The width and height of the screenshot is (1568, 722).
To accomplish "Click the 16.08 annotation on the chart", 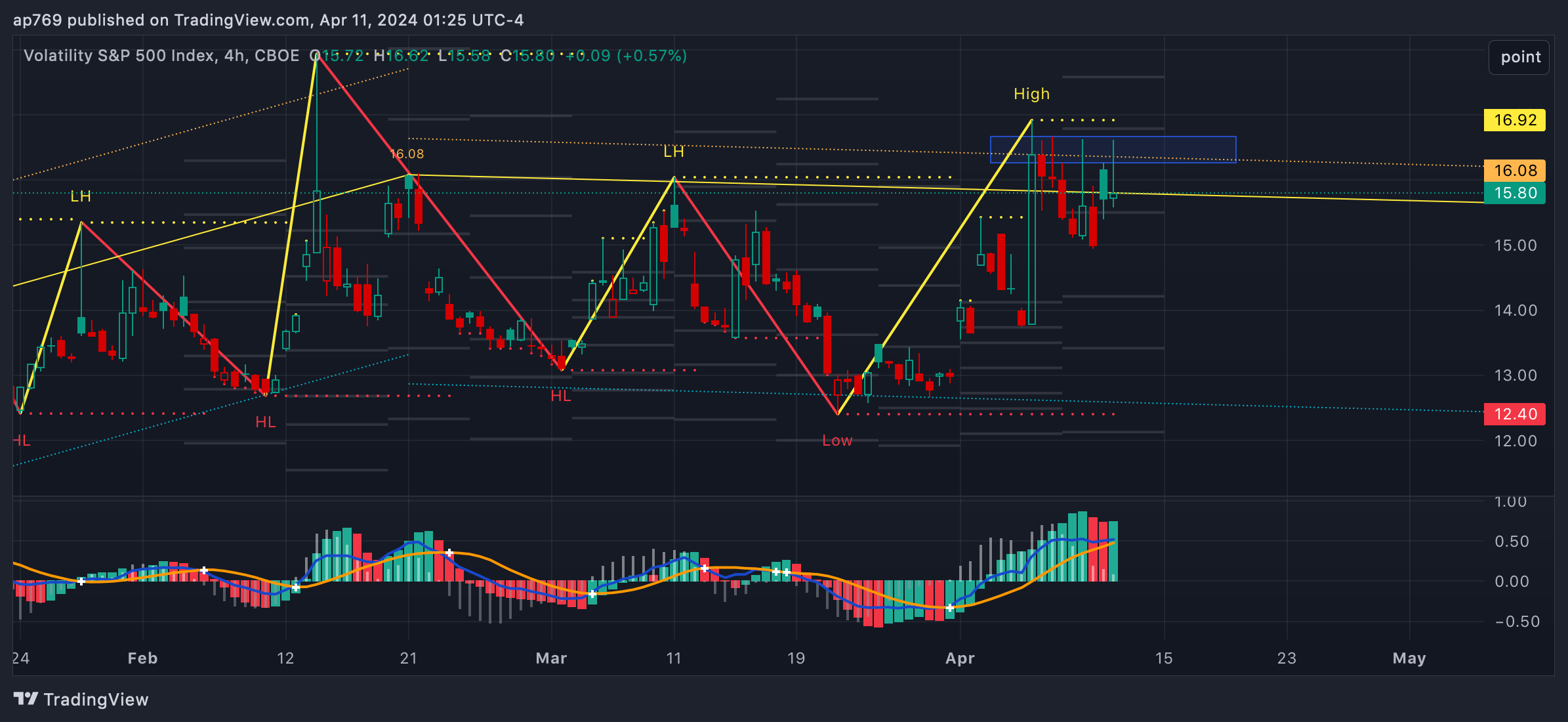I will pos(407,154).
